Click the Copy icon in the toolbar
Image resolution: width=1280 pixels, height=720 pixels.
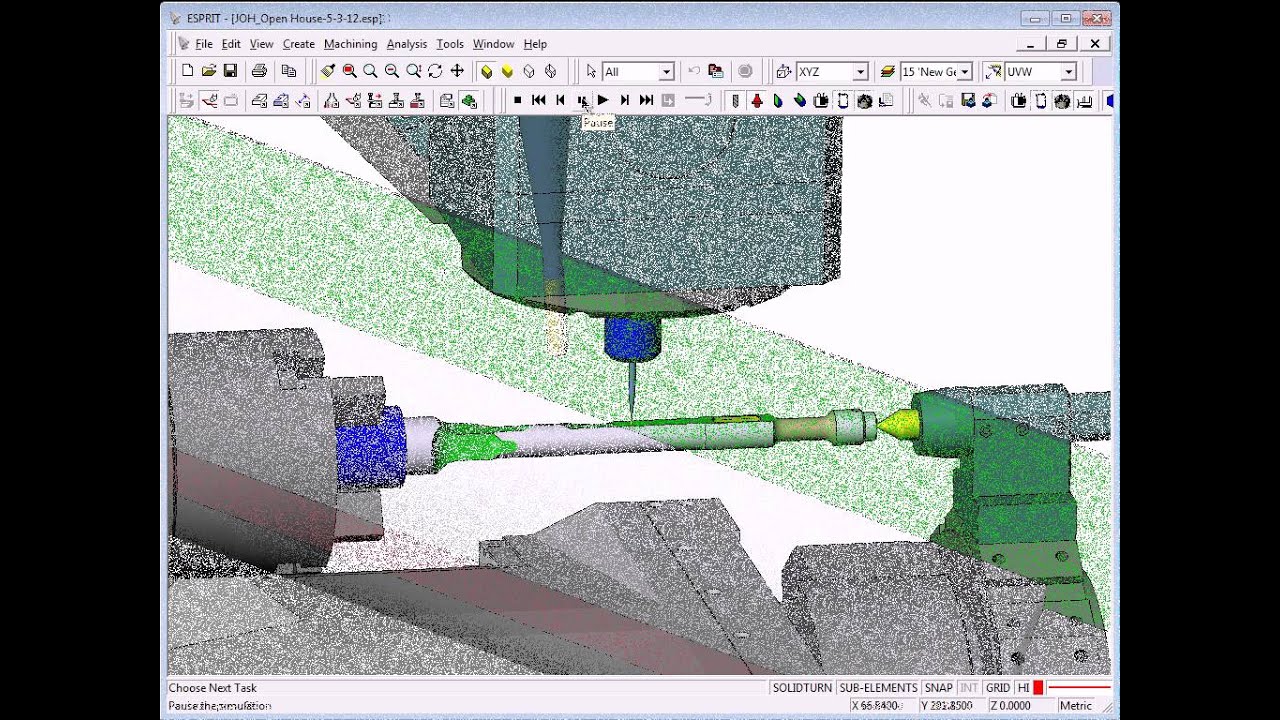pos(289,71)
